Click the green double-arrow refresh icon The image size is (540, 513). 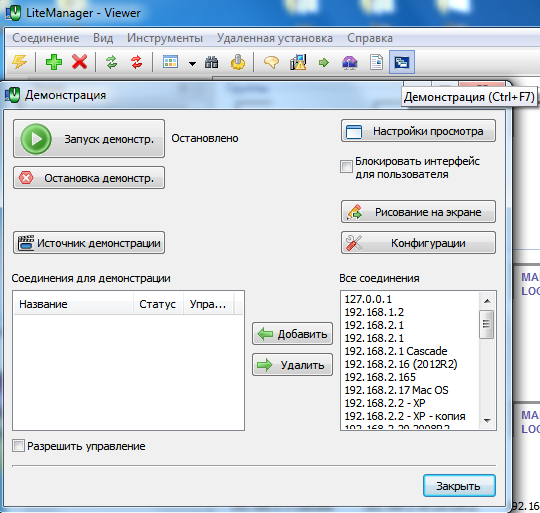pos(112,62)
